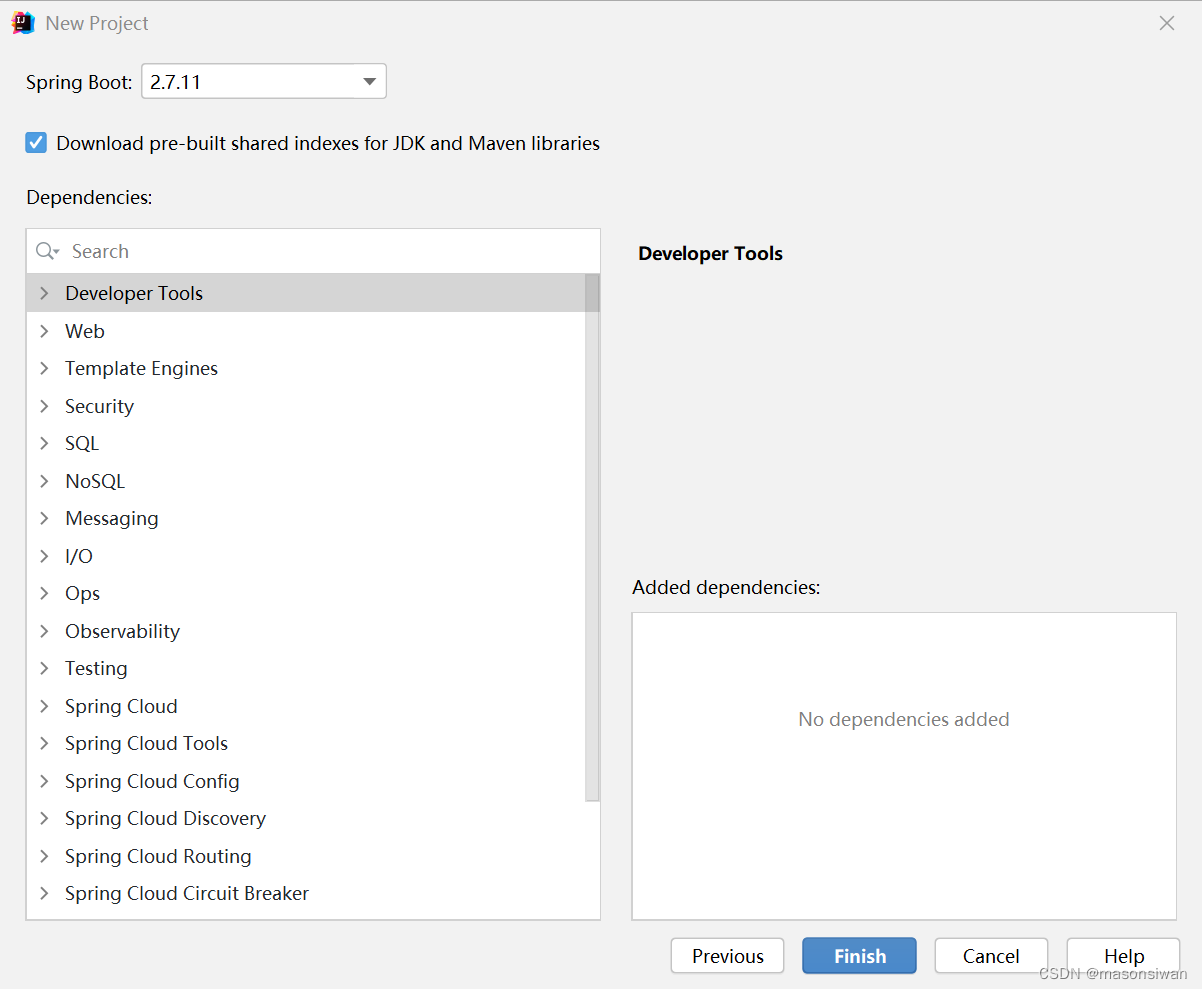The image size is (1202, 989).
Task: Expand the Ops category chevron
Action: tap(44, 593)
